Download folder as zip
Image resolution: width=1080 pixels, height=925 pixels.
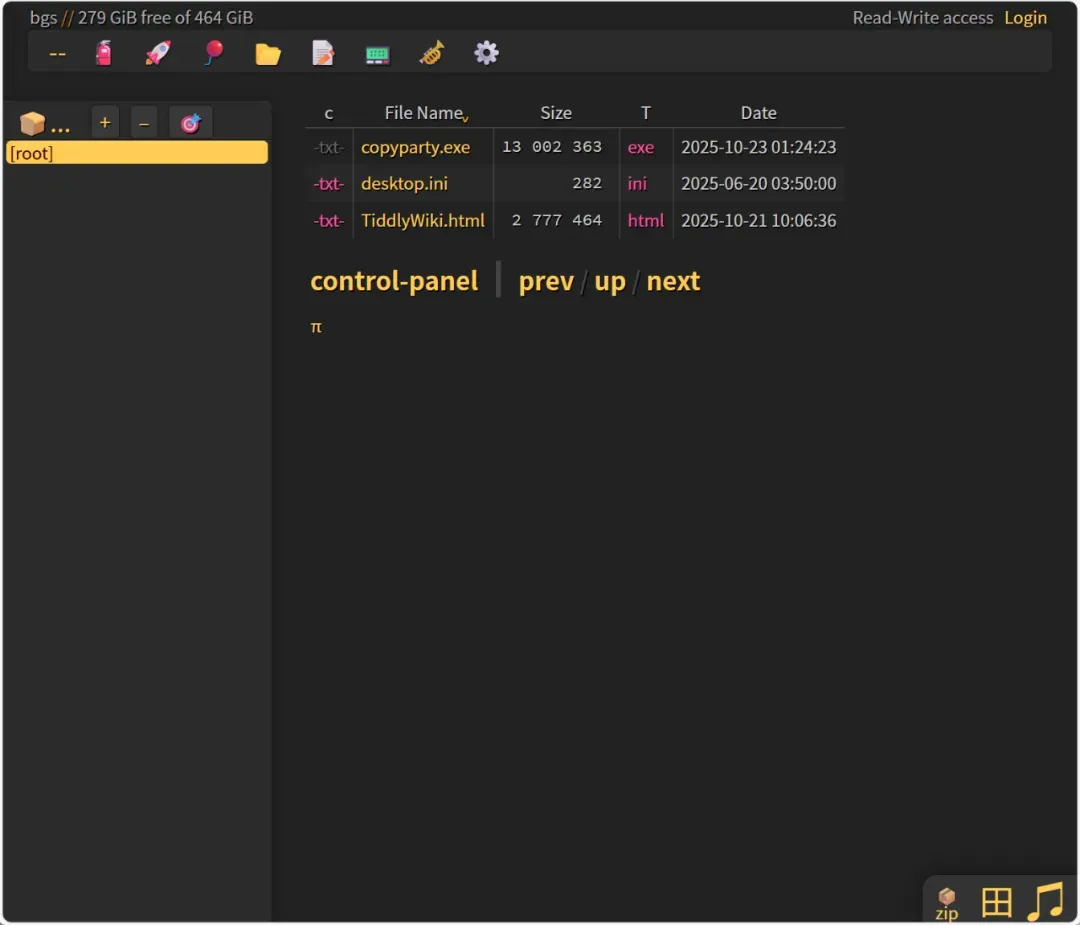[947, 903]
